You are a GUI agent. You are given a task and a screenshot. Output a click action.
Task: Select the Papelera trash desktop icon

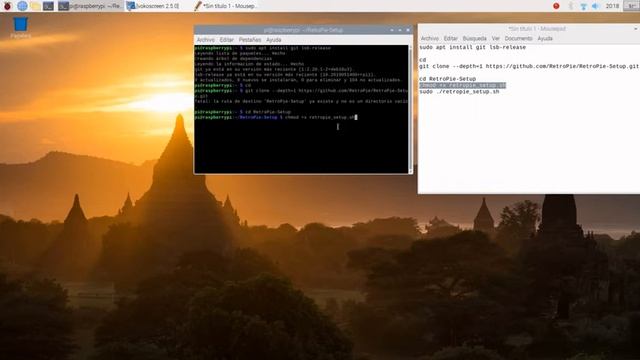point(20,27)
